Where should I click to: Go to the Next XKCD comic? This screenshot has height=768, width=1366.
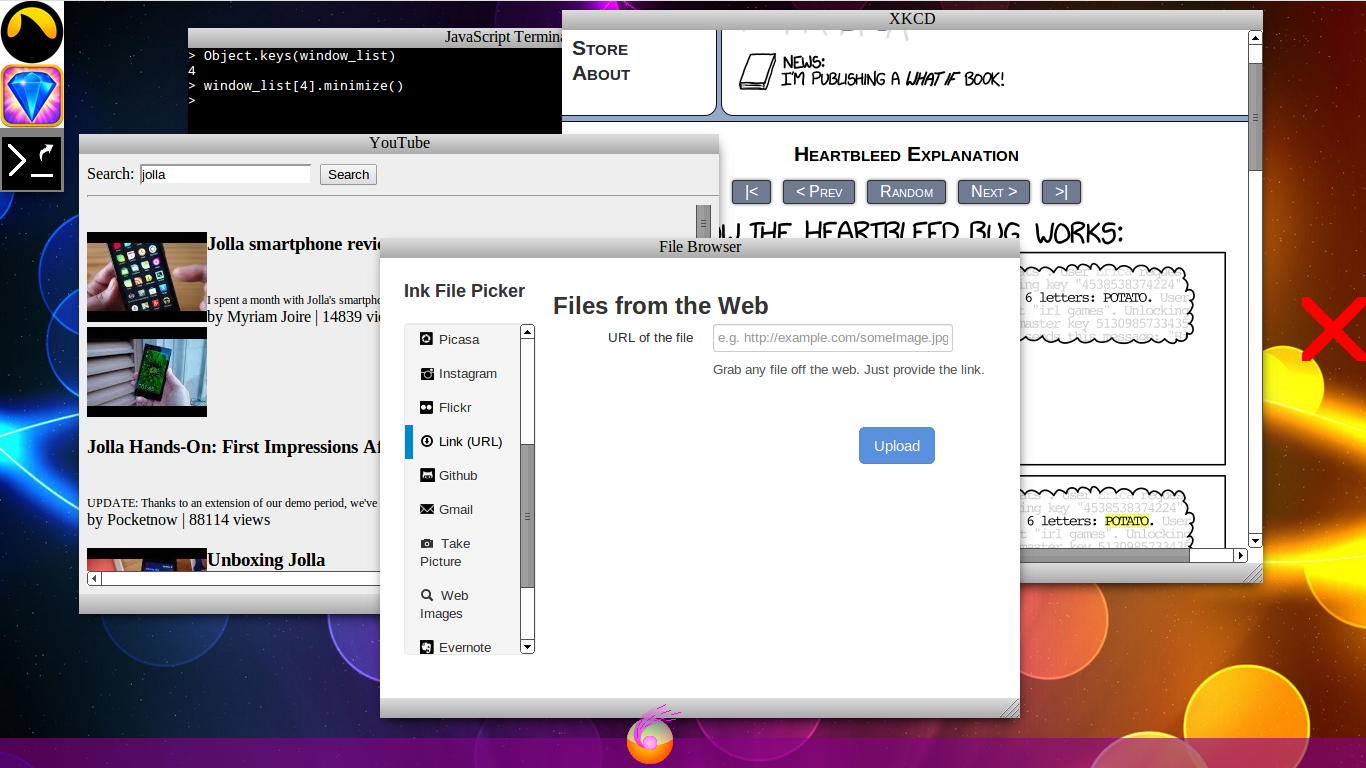(x=993, y=191)
